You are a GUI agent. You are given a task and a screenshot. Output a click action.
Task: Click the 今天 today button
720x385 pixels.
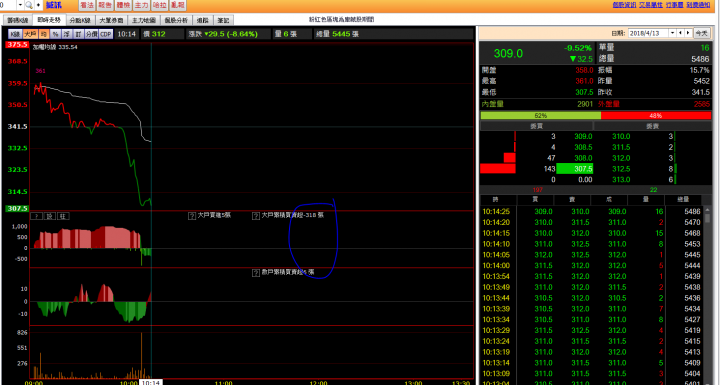point(701,33)
